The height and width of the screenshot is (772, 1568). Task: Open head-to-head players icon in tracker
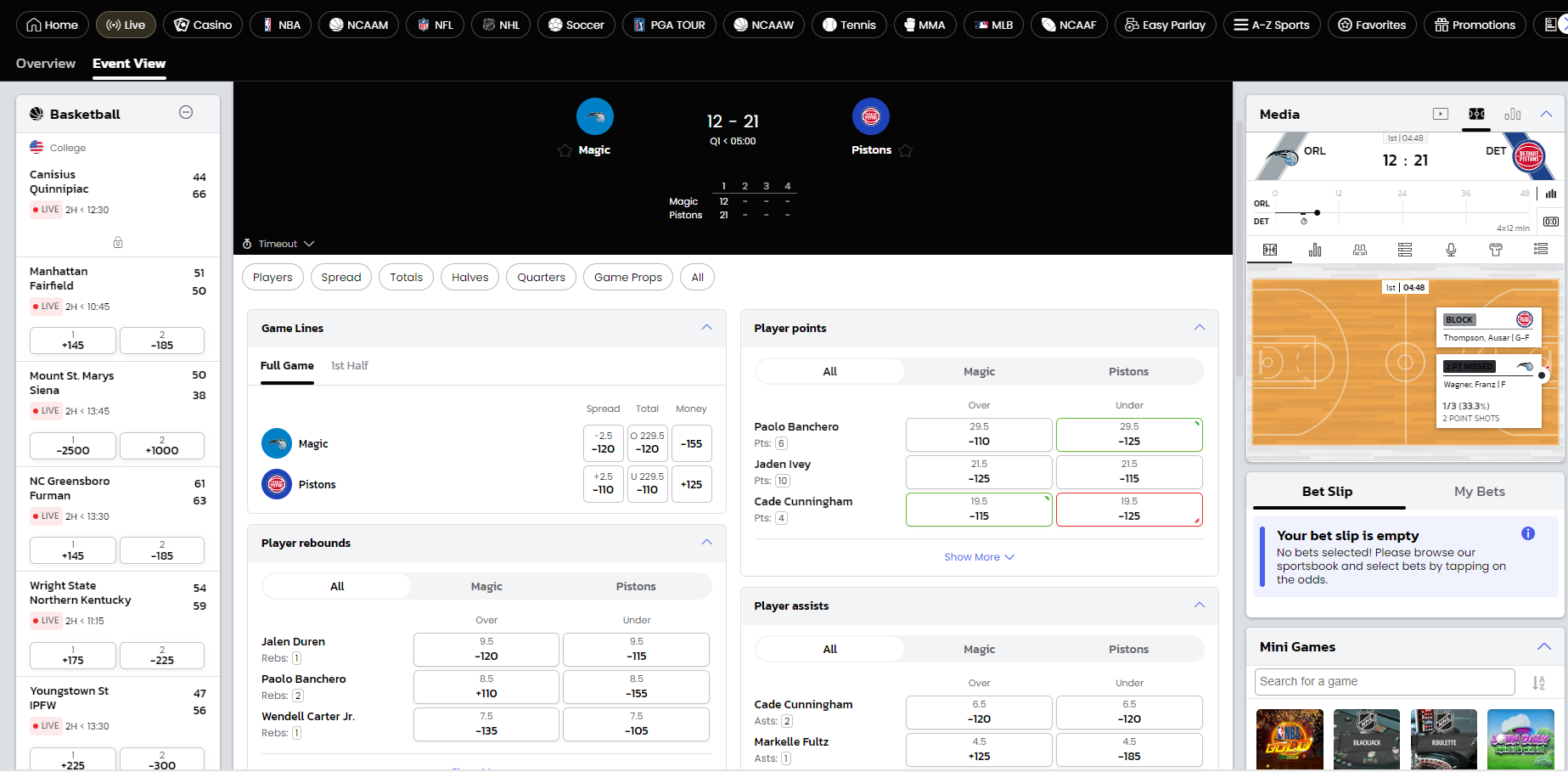click(x=1360, y=250)
